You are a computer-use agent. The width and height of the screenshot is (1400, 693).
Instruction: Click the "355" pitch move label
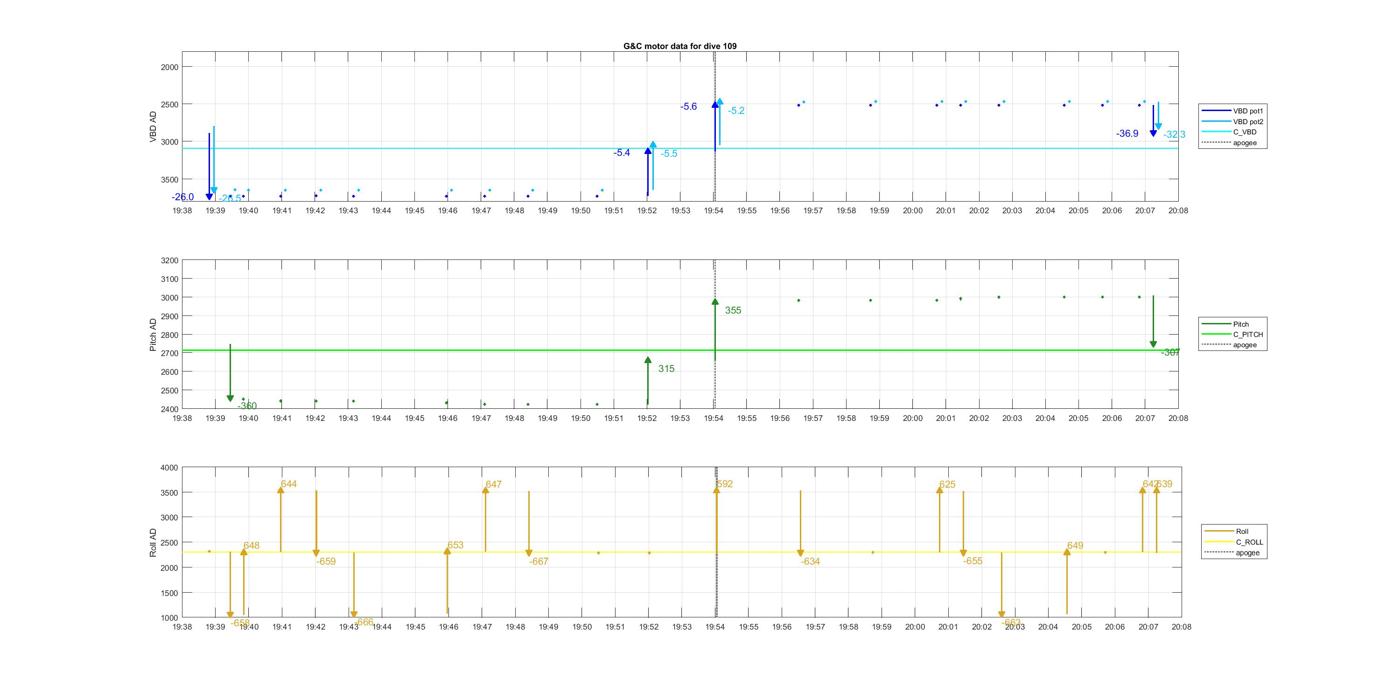tap(733, 311)
